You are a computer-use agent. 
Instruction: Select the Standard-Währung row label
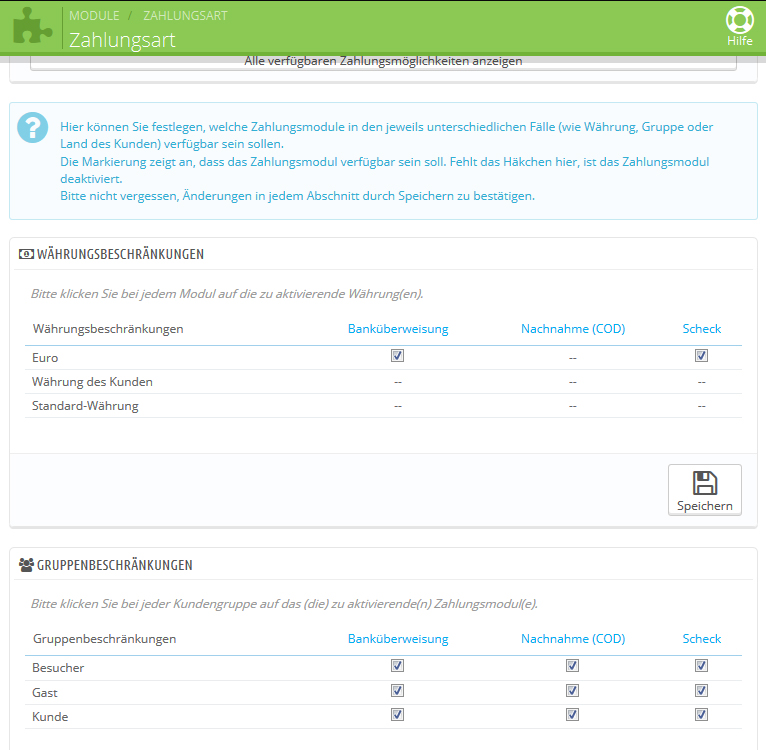click(85, 406)
